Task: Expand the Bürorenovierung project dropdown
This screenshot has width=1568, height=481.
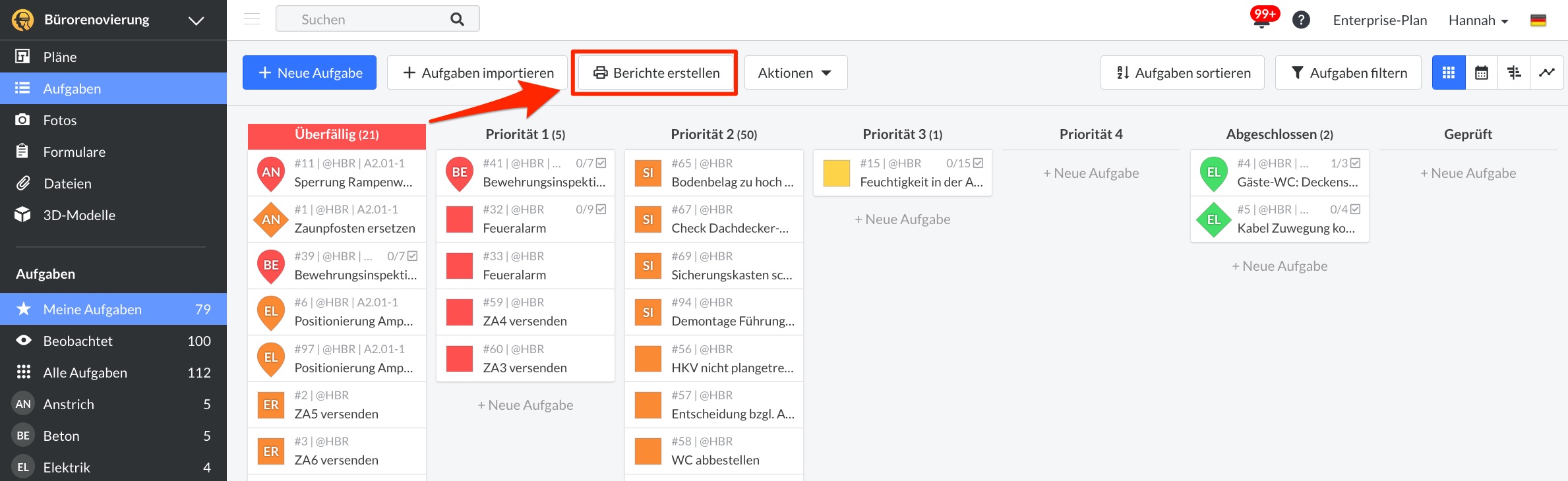Action: click(x=196, y=20)
